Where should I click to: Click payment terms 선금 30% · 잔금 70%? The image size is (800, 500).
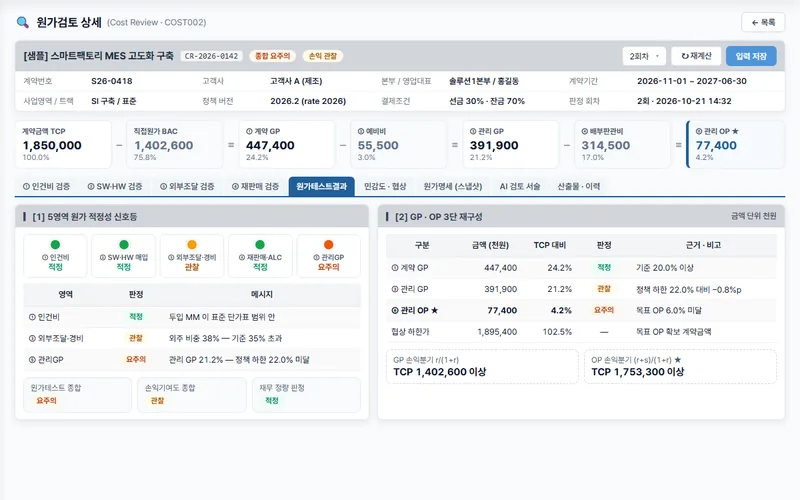pos(487,101)
